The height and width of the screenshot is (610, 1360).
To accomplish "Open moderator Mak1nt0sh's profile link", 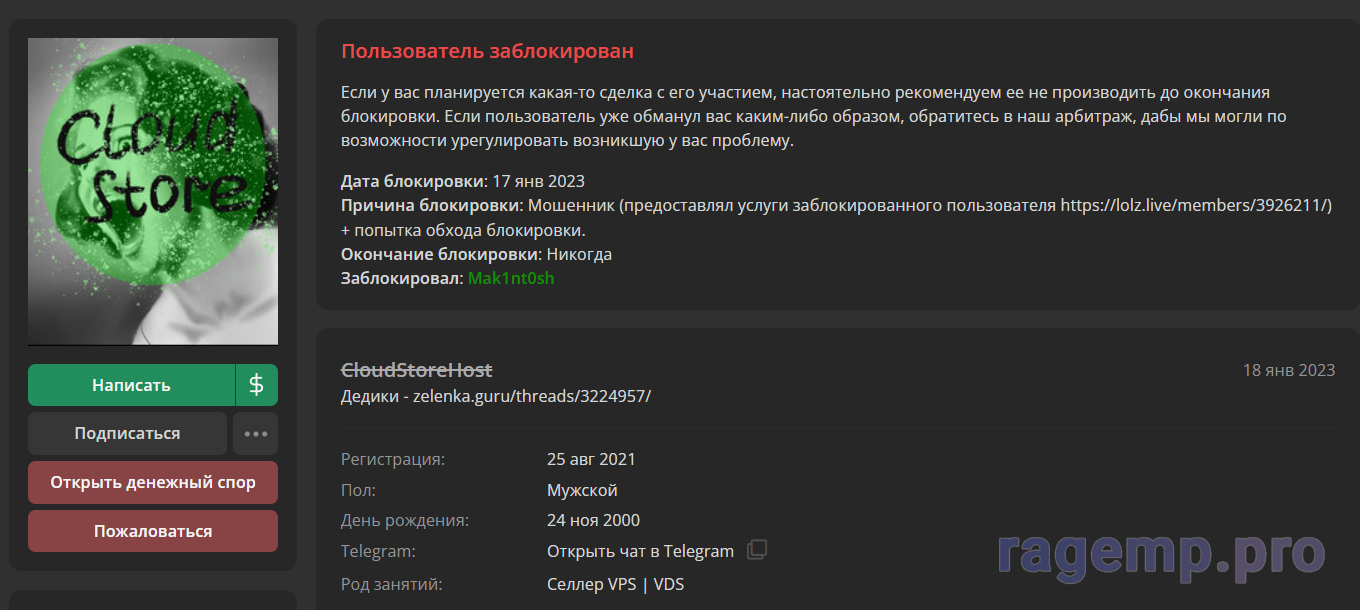I will pyautogui.click(x=510, y=278).
